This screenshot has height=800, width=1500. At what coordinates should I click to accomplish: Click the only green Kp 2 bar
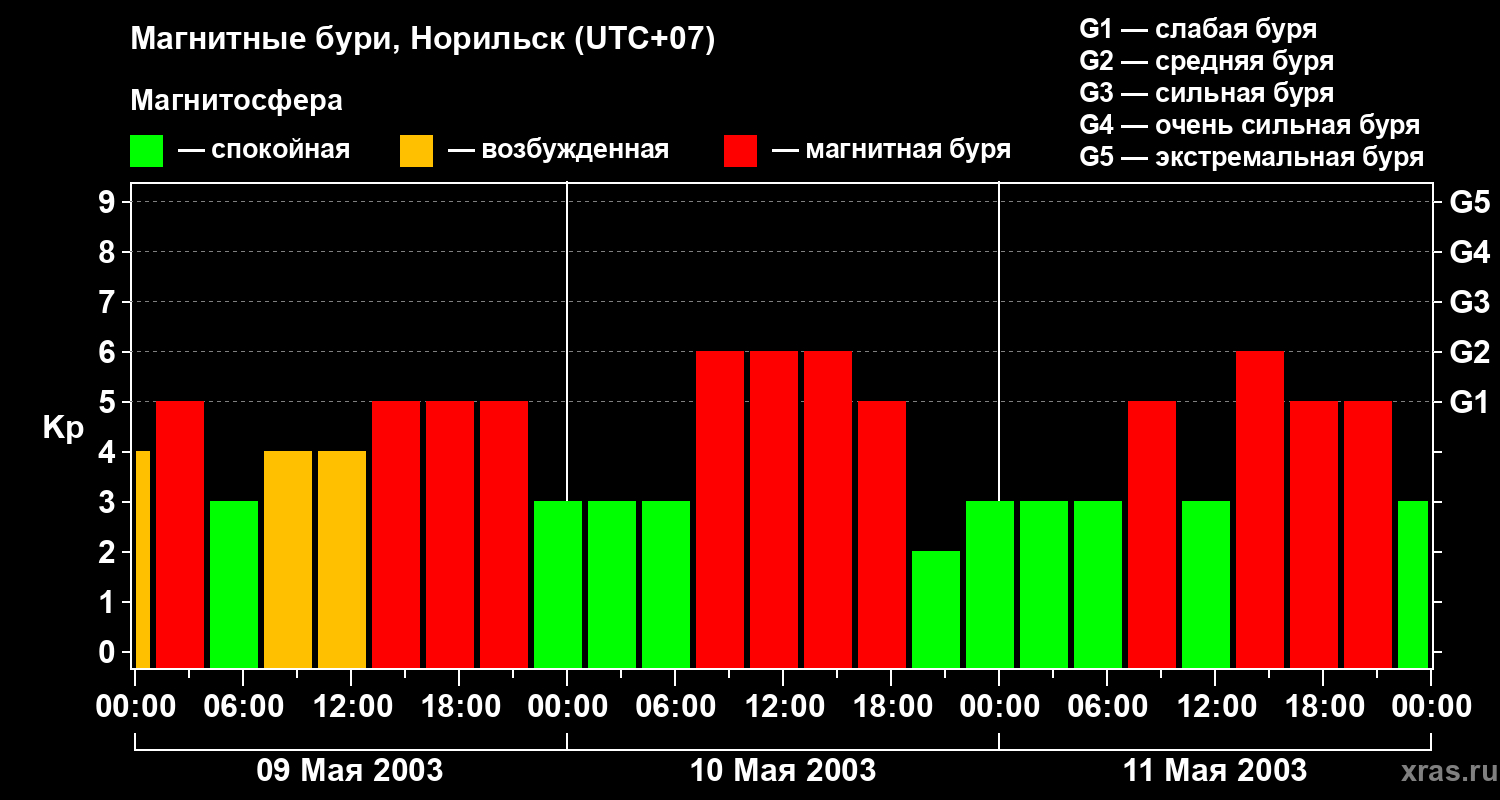(936, 610)
